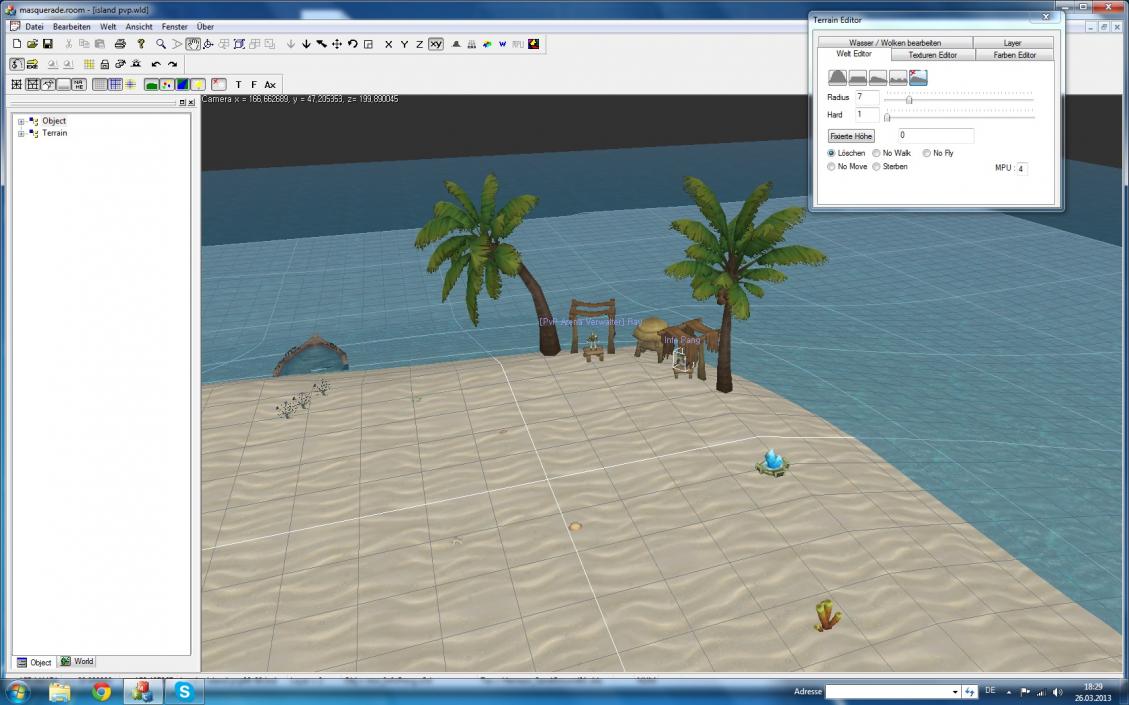Click the MPU input field
1129x705 pixels.
(1021, 169)
